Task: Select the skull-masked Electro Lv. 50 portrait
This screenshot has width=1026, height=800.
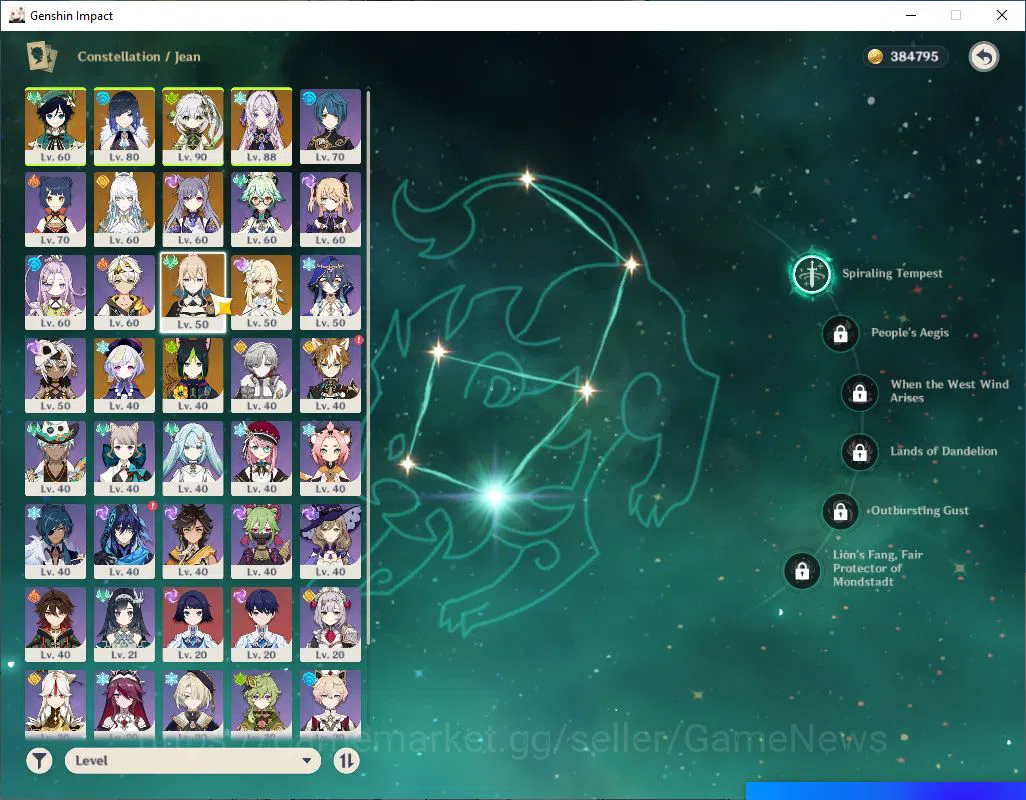Action: tap(56, 375)
